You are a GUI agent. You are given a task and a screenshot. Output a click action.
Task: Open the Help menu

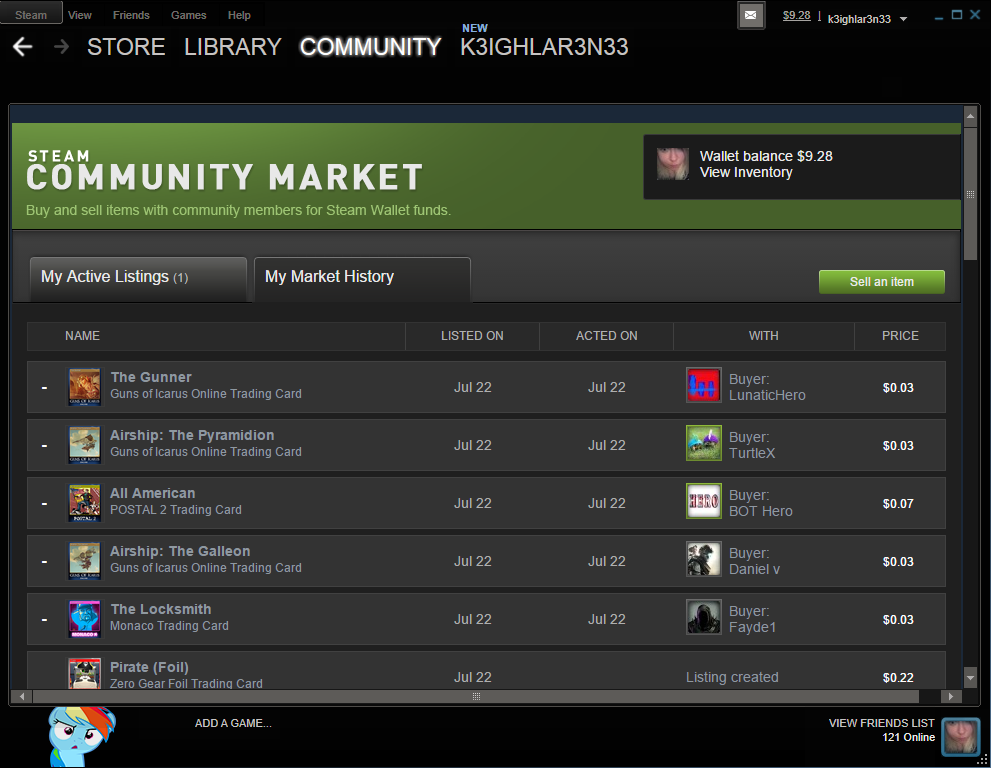(x=239, y=15)
